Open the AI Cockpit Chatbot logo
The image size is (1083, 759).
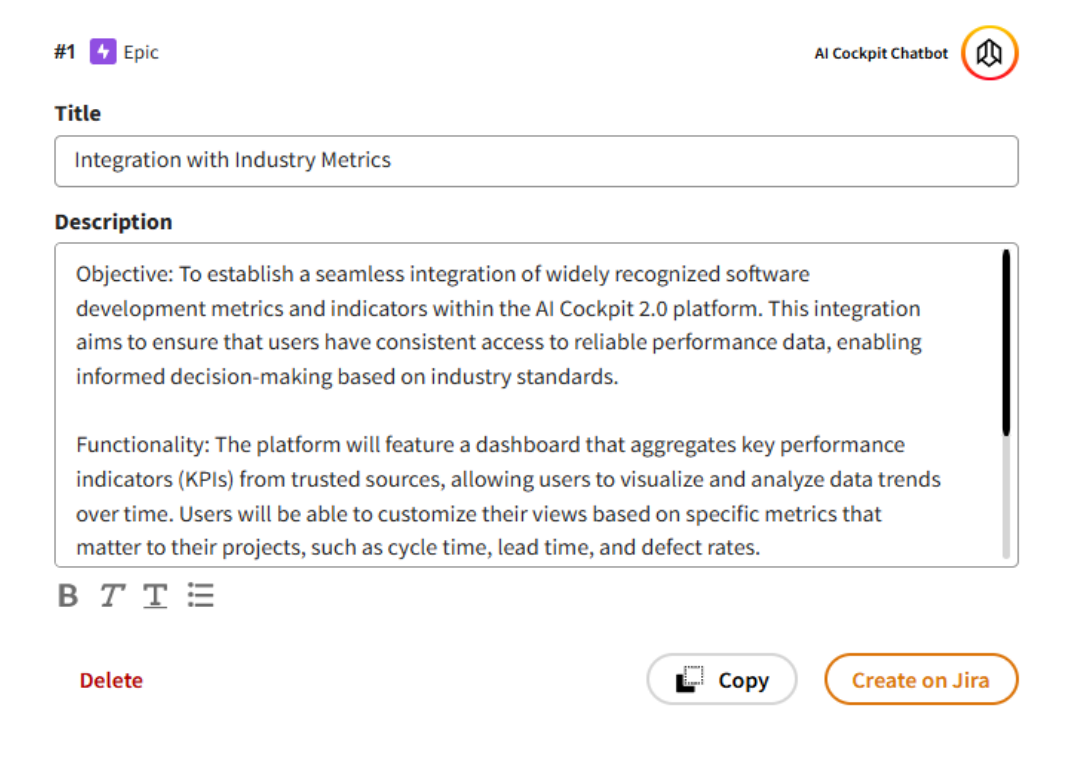989,53
